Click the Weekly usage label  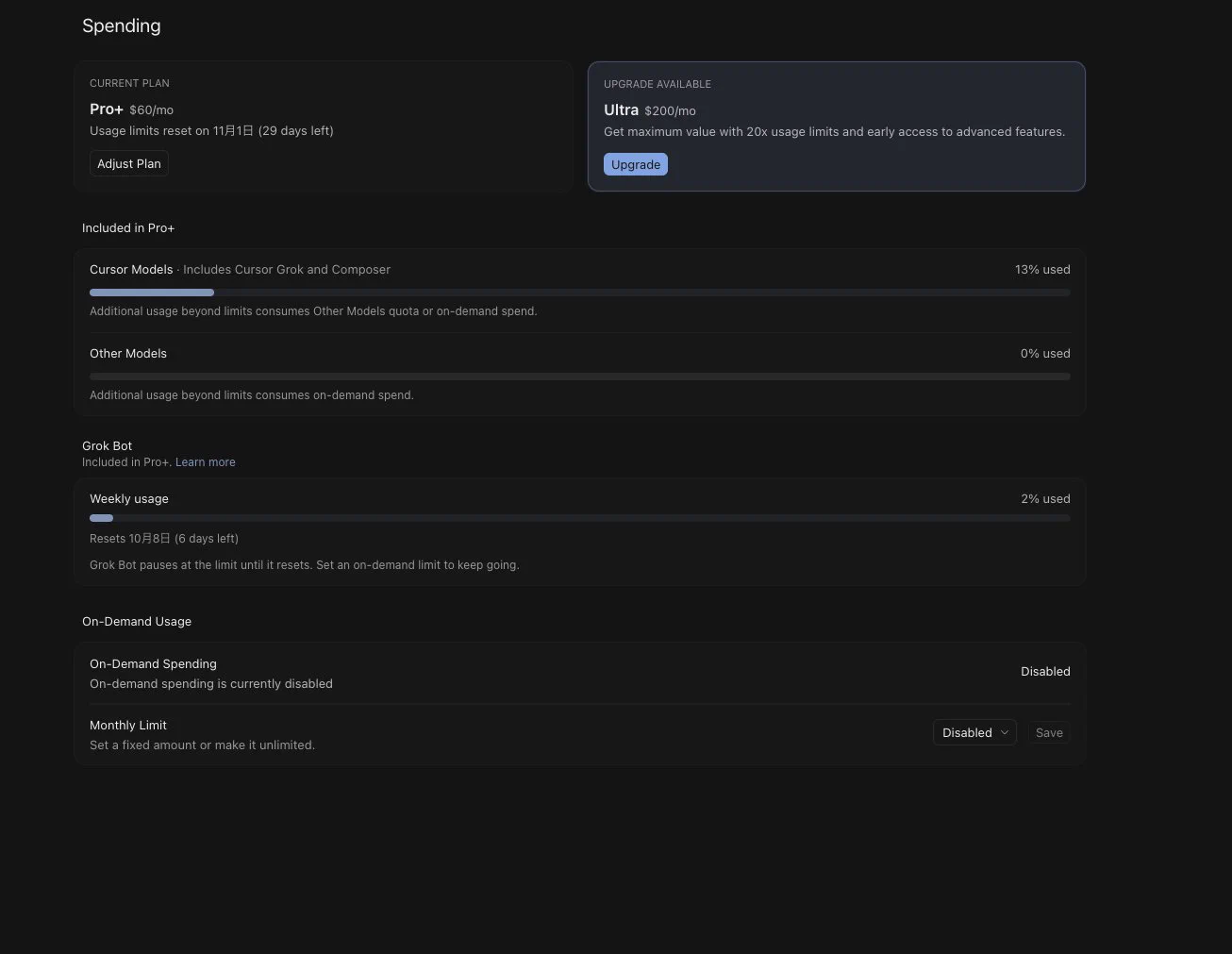coord(129,499)
